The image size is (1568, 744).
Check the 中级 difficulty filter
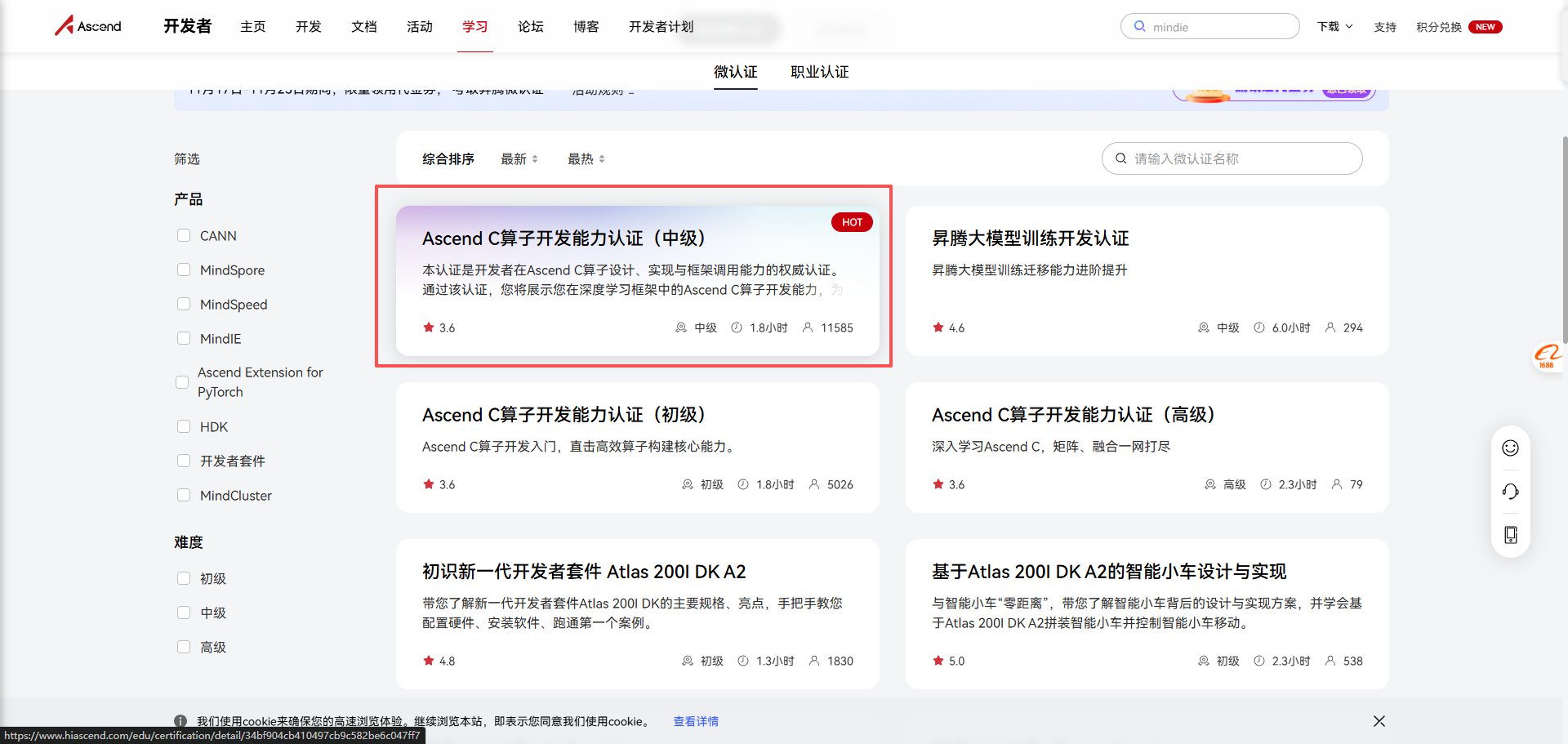pyautogui.click(x=184, y=613)
